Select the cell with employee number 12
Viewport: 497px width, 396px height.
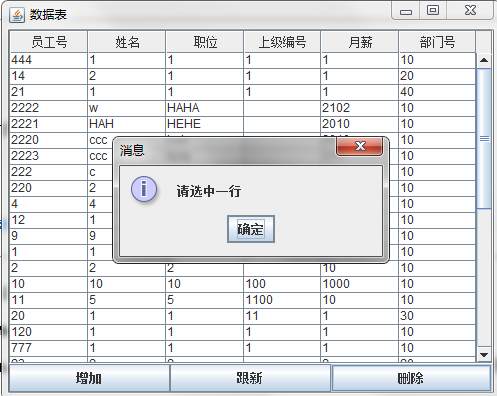tap(49, 220)
